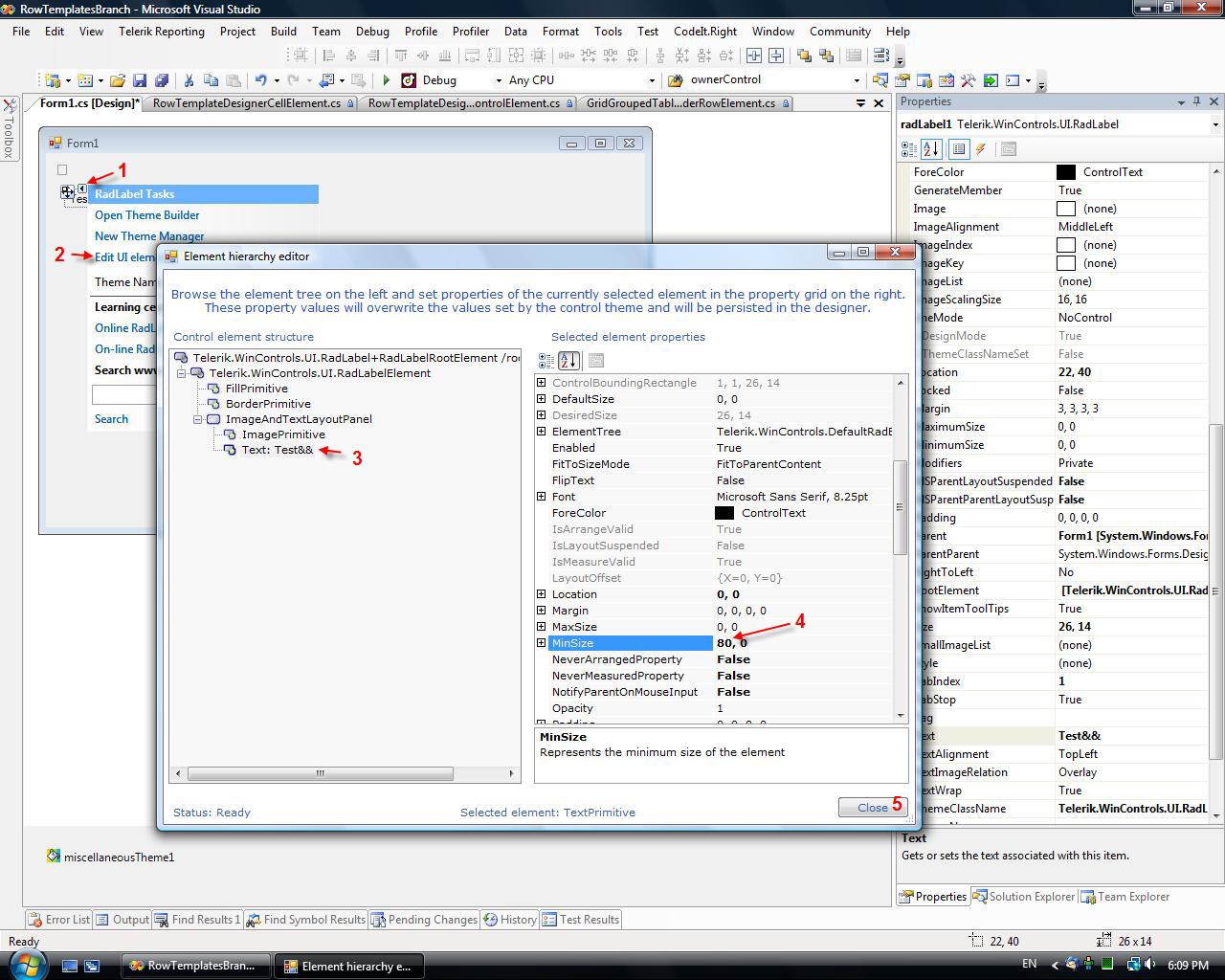Open the Debug configuration dropdown

click(x=498, y=80)
